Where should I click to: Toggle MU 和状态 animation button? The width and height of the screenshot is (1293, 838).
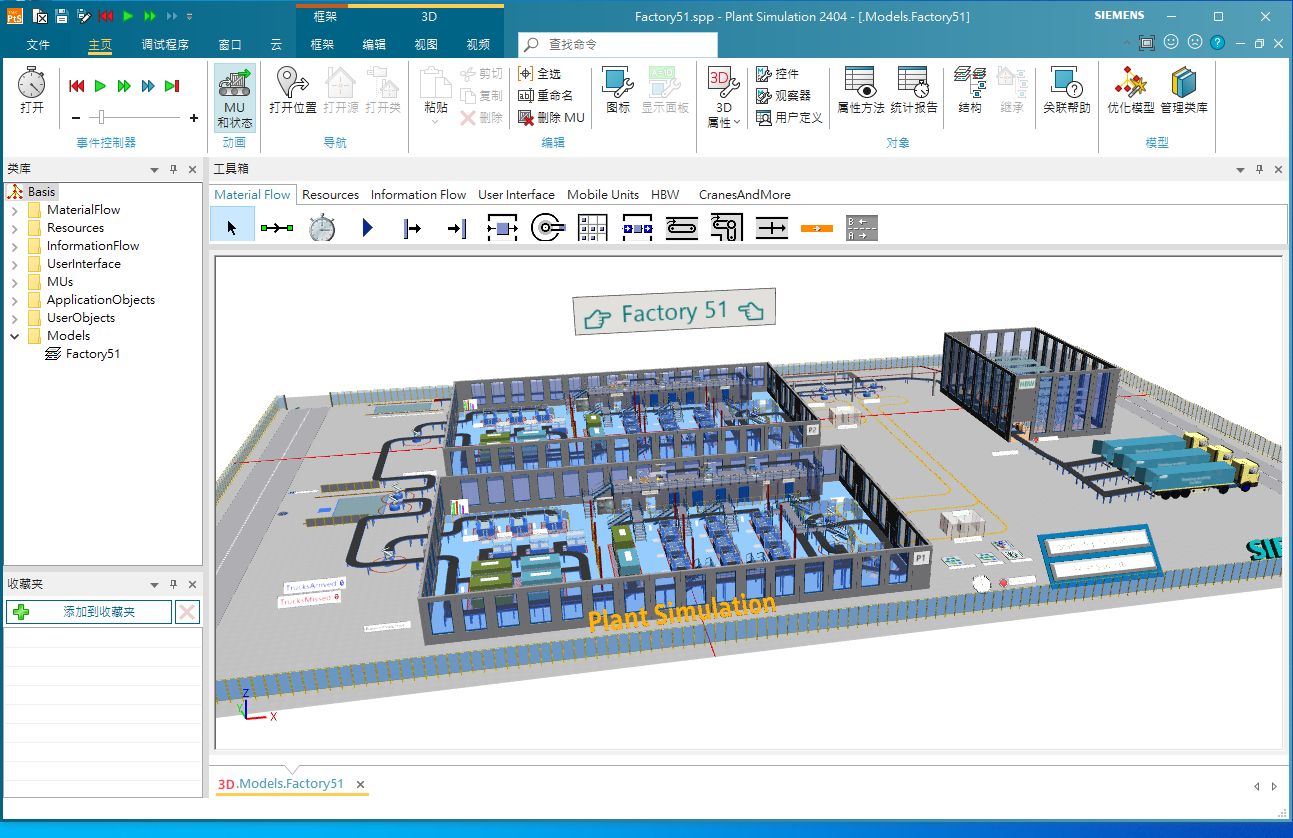234,97
